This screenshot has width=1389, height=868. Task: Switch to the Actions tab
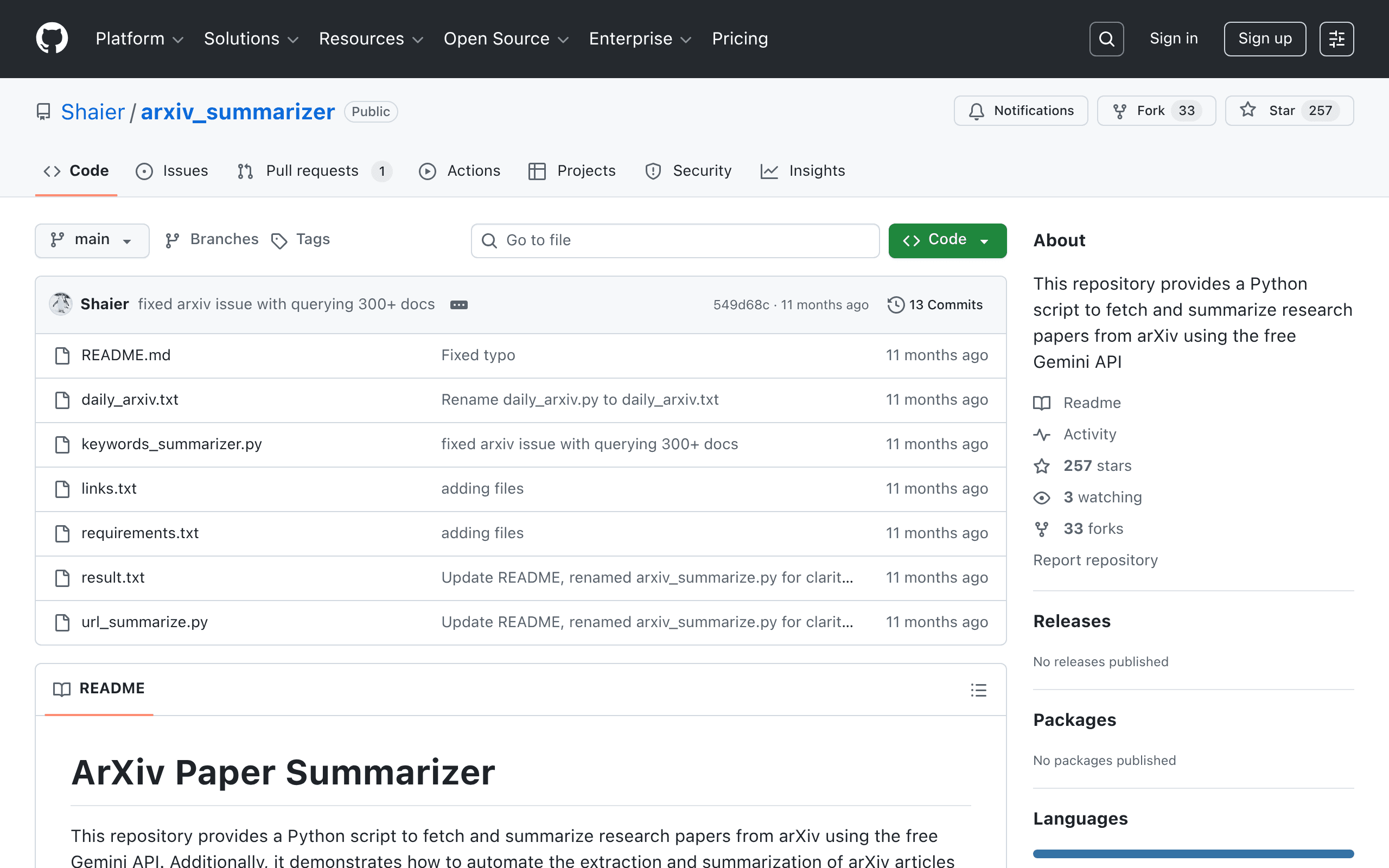point(459,171)
